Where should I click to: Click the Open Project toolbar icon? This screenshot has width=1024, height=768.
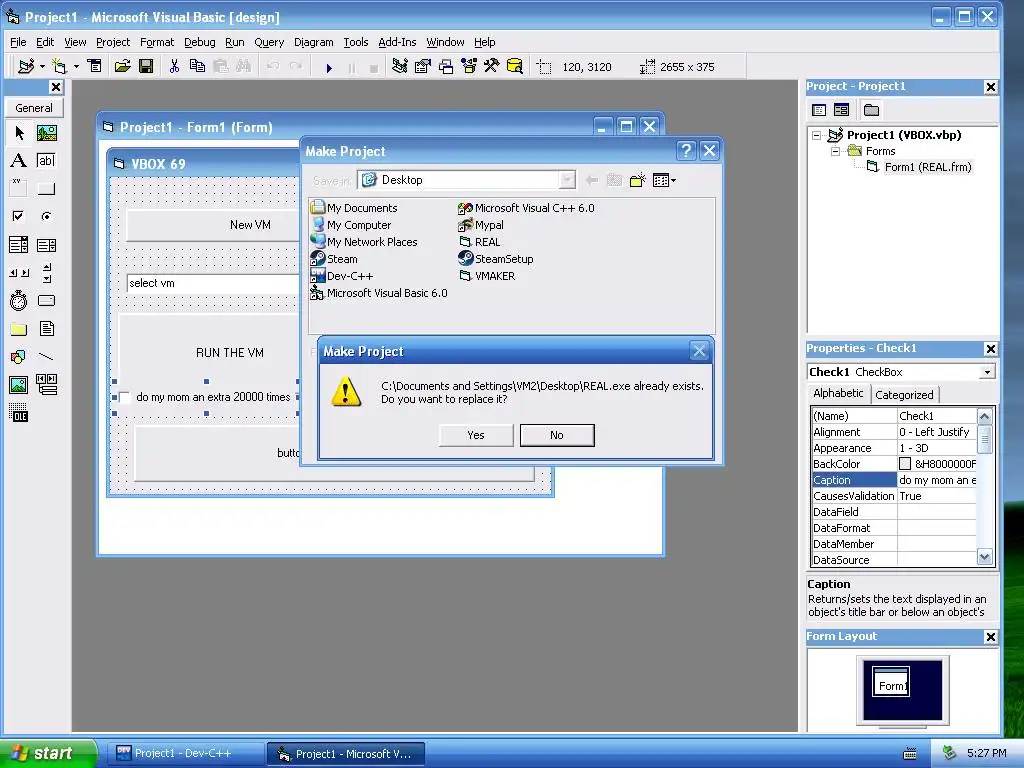click(122, 66)
